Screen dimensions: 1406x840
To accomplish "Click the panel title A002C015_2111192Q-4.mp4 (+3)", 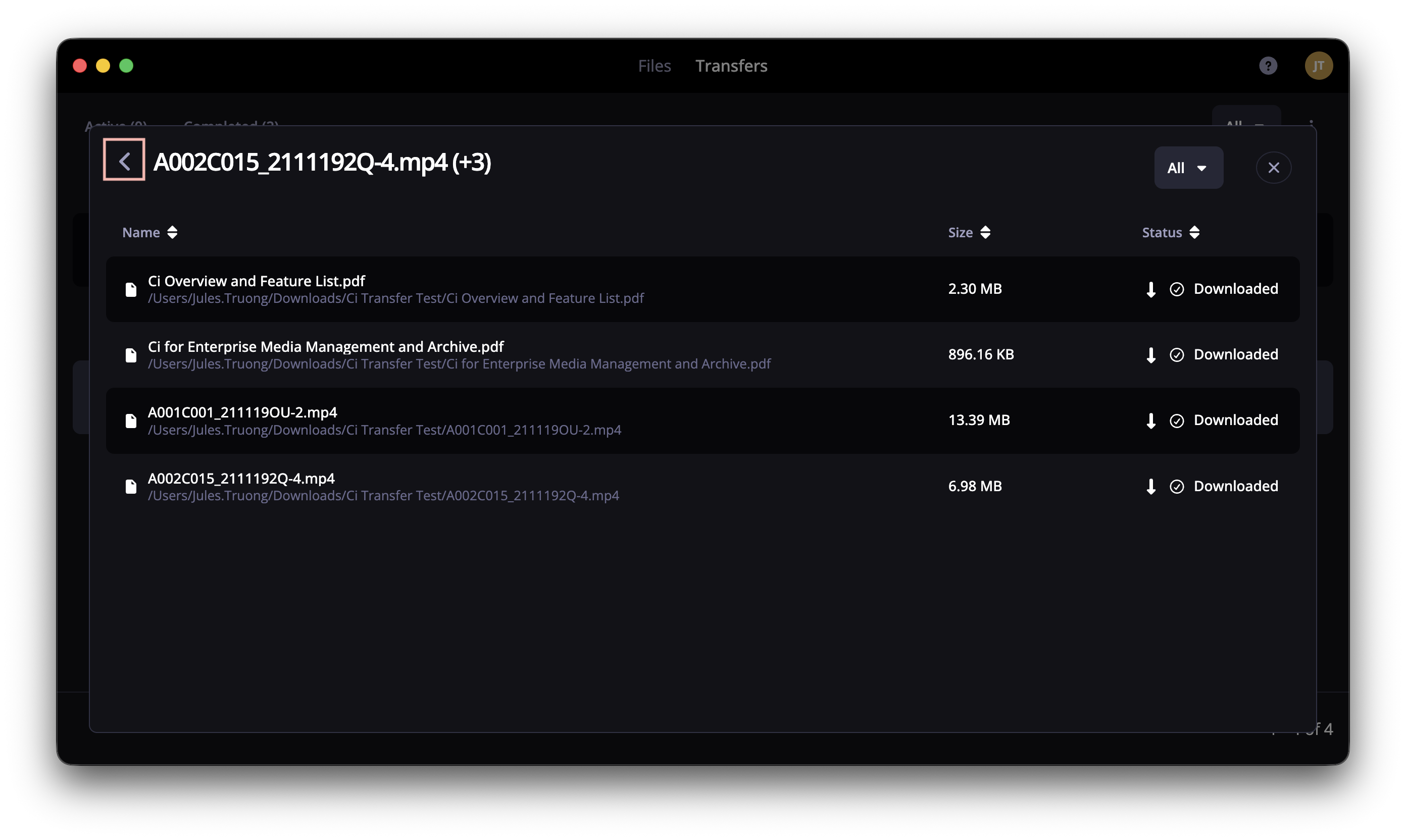I will click(x=322, y=163).
